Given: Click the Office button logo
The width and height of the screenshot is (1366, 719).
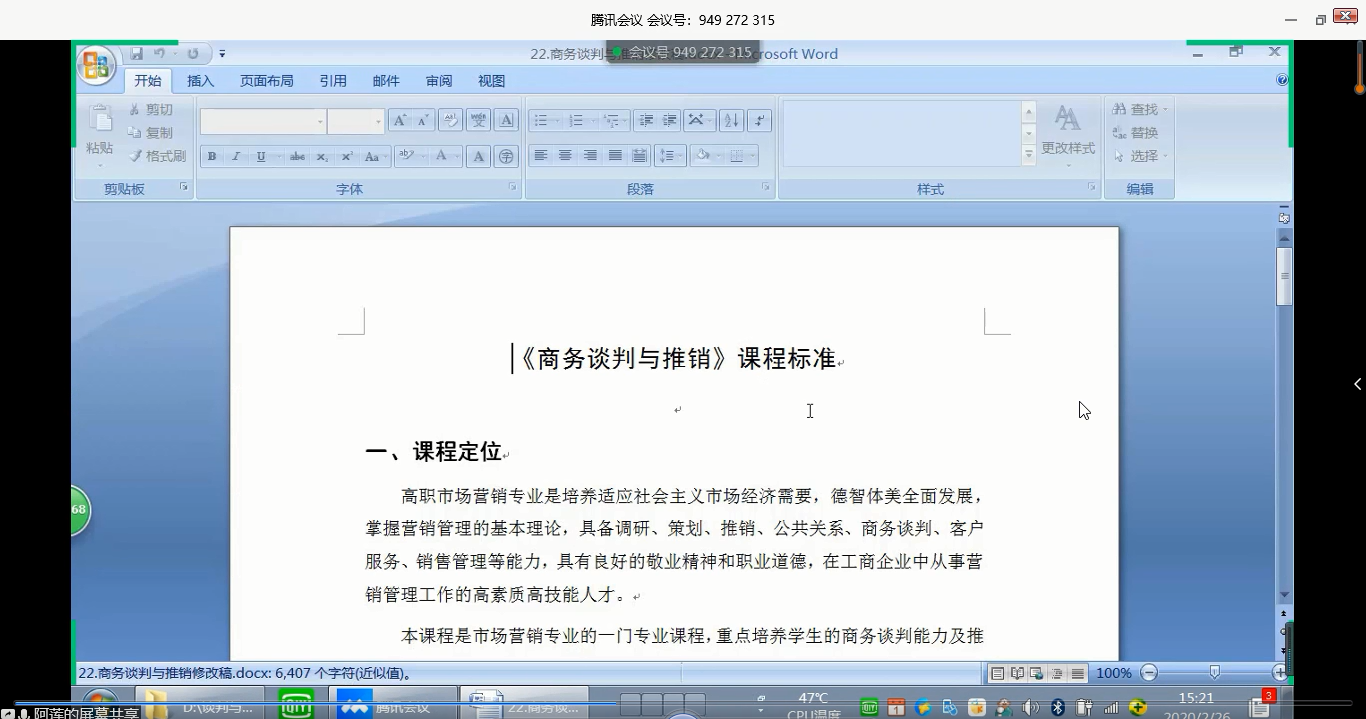Looking at the screenshot, I should pos(97,65).
